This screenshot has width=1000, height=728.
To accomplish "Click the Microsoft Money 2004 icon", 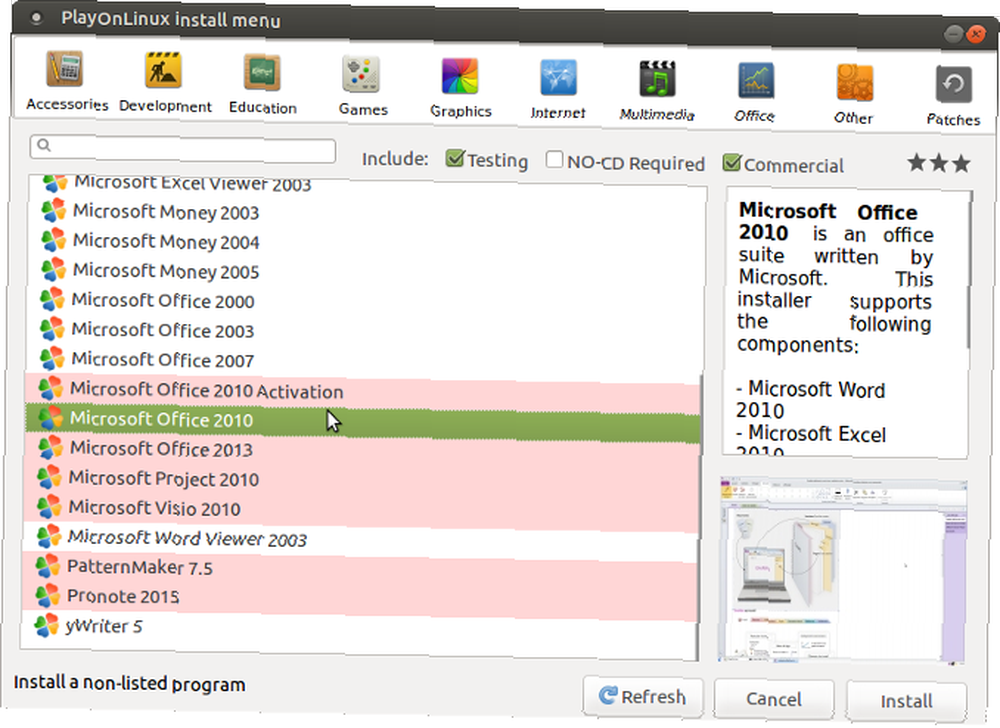I will coord(54,240).
